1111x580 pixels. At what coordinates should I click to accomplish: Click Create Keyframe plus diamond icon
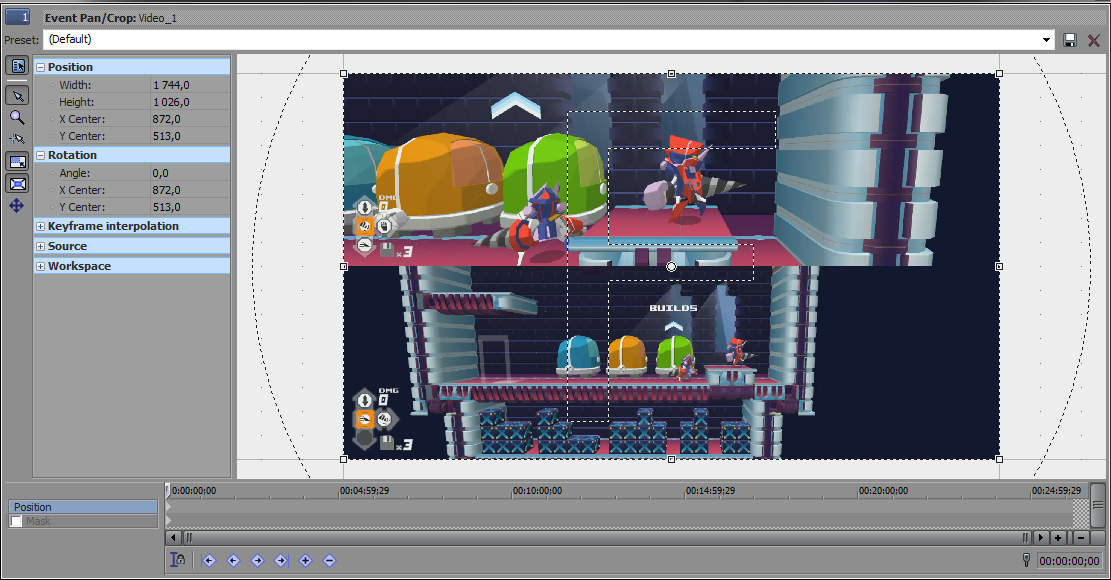pos(305,560)
